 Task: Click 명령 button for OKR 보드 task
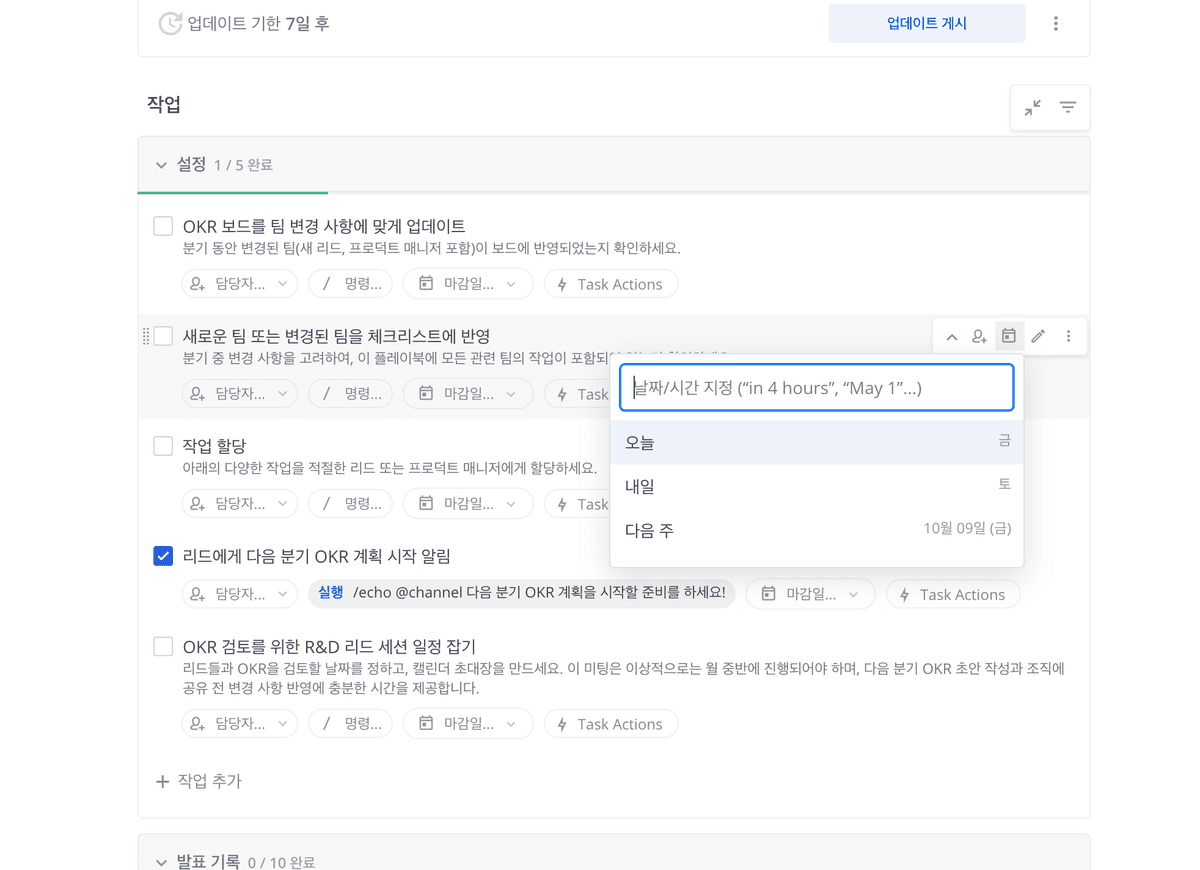point(350,284)
